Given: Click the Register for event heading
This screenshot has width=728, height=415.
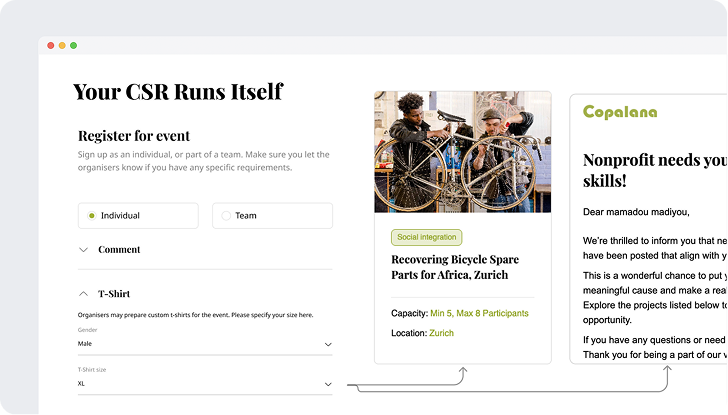Looking at the screenshot, I should coord(134,136).
